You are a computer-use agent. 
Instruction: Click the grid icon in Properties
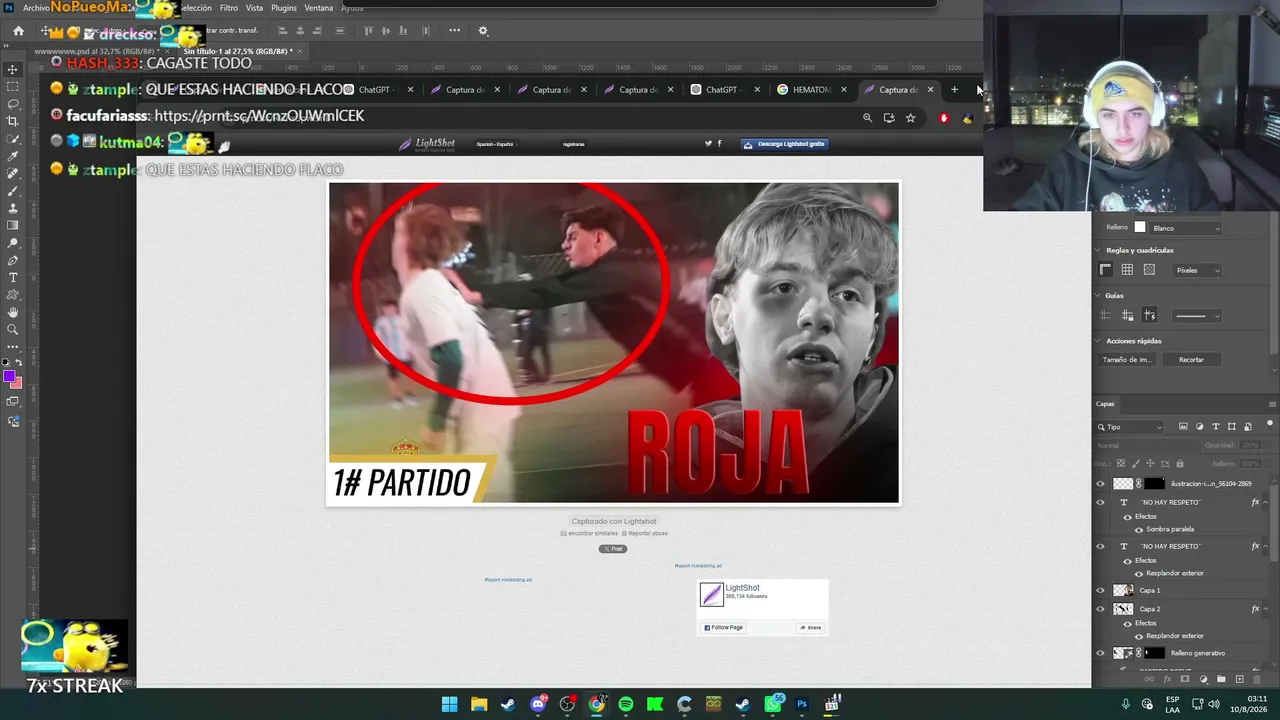[x=1127, y=270]
